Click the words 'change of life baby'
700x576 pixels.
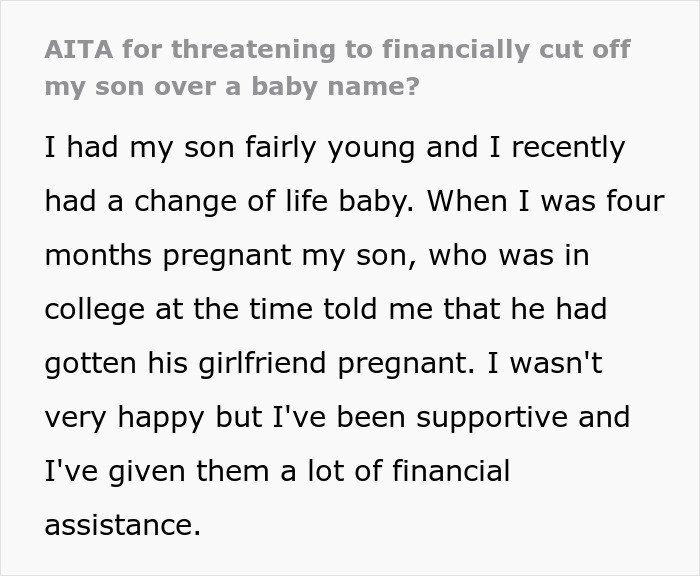pos(261,202)
